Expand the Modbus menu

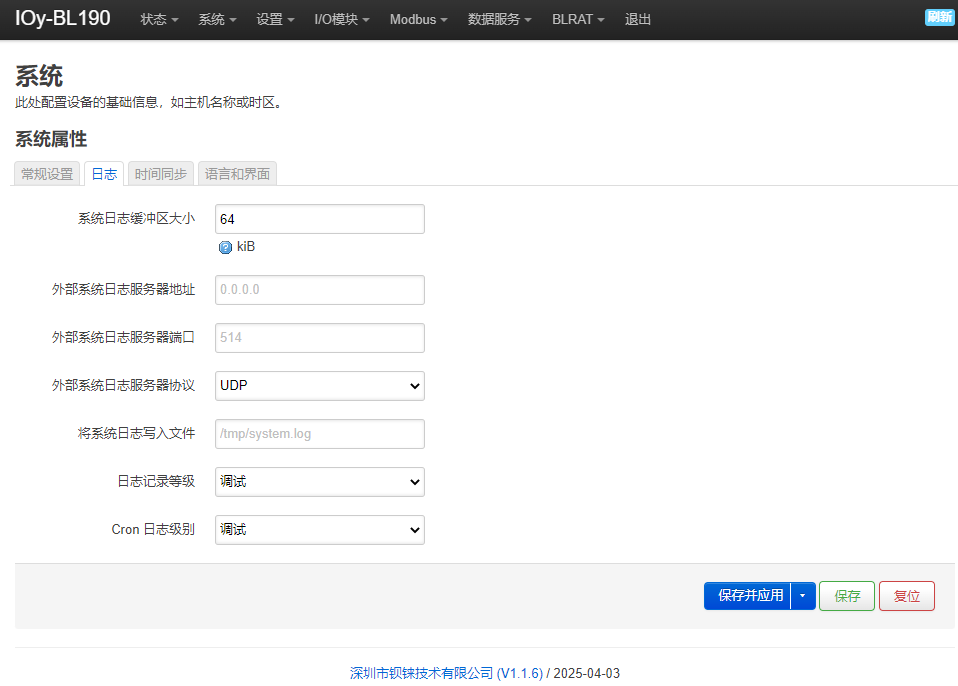point(419,20)
